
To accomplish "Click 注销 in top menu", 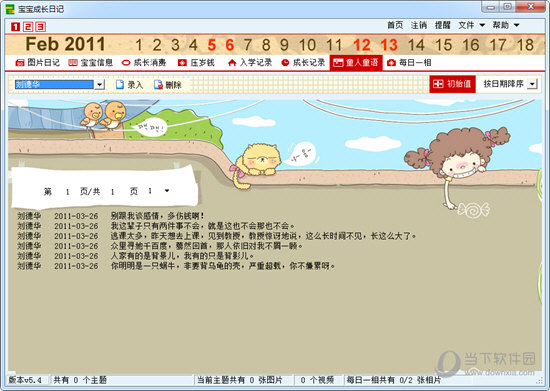I will coord(419,25).
